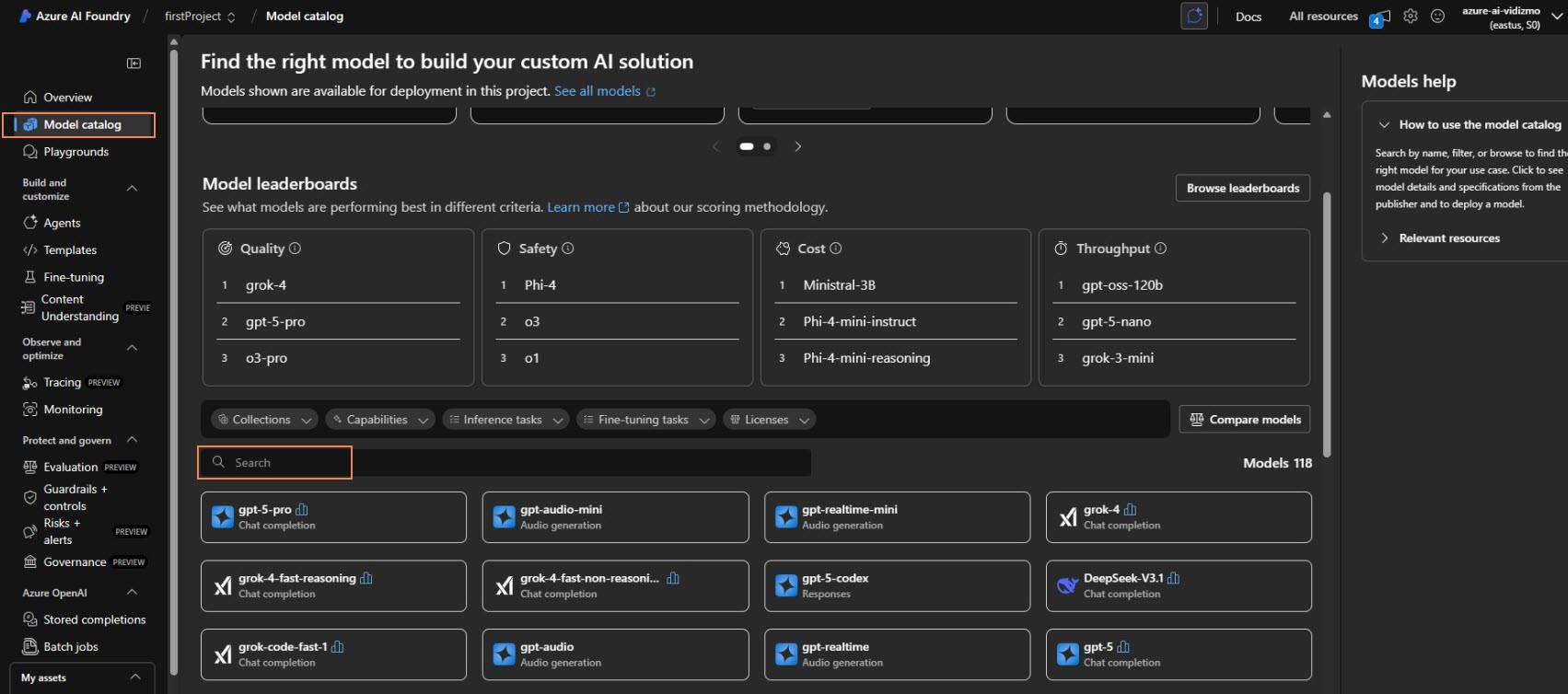Expand the Relevant resources section
Screen dimensions: 1568x694
click(x=1448, y=238)
